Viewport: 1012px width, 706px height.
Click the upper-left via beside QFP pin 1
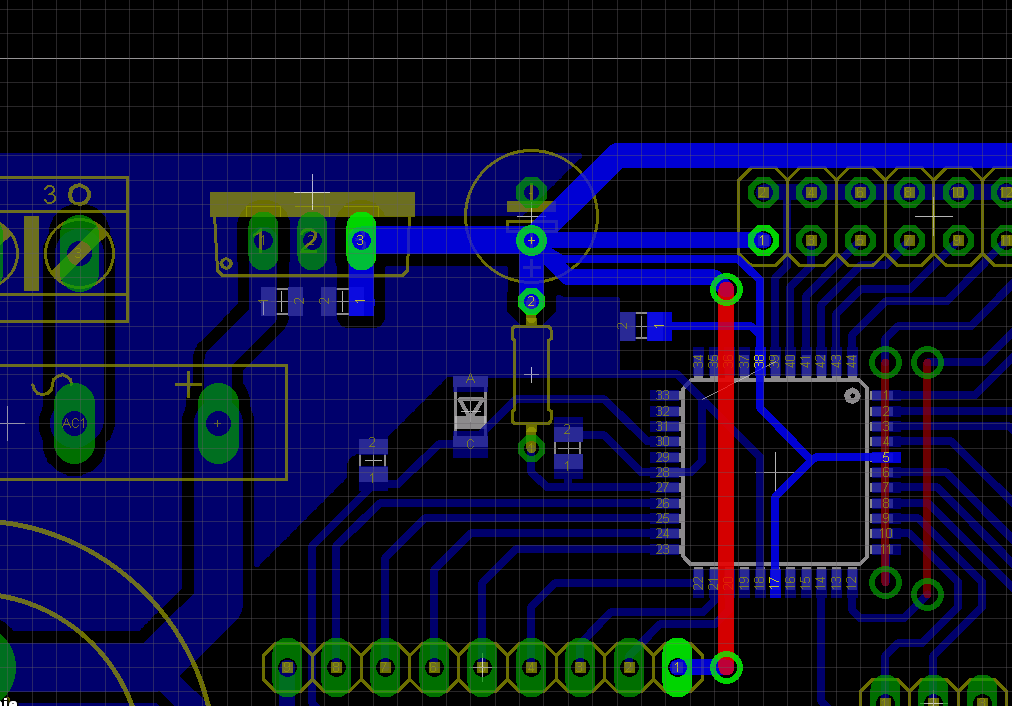click(885, 363)
